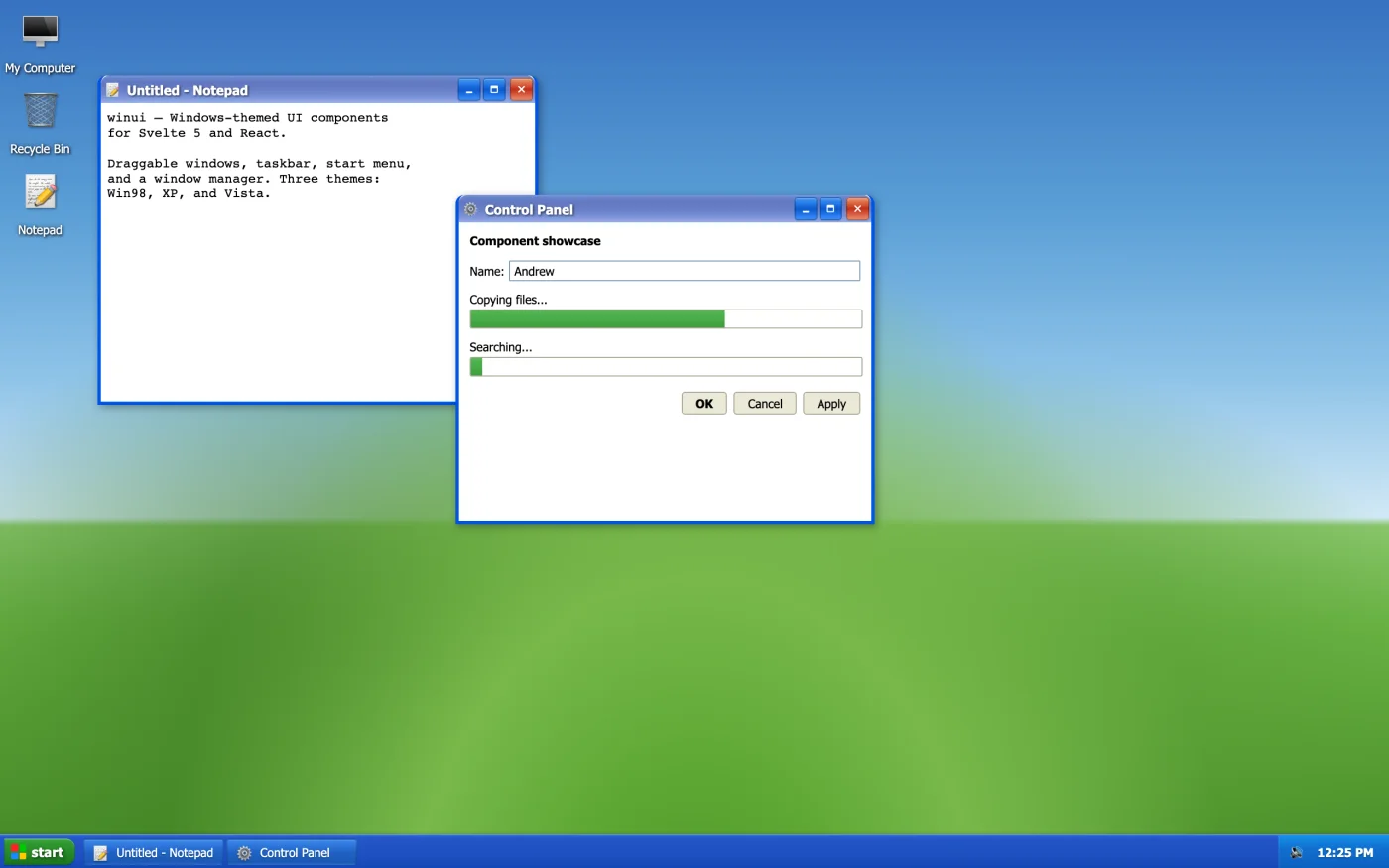This screenshot has width=1389, height=868.
Task: Minimize the Untitled - Notepad window
Action: [x=469, y=90]
